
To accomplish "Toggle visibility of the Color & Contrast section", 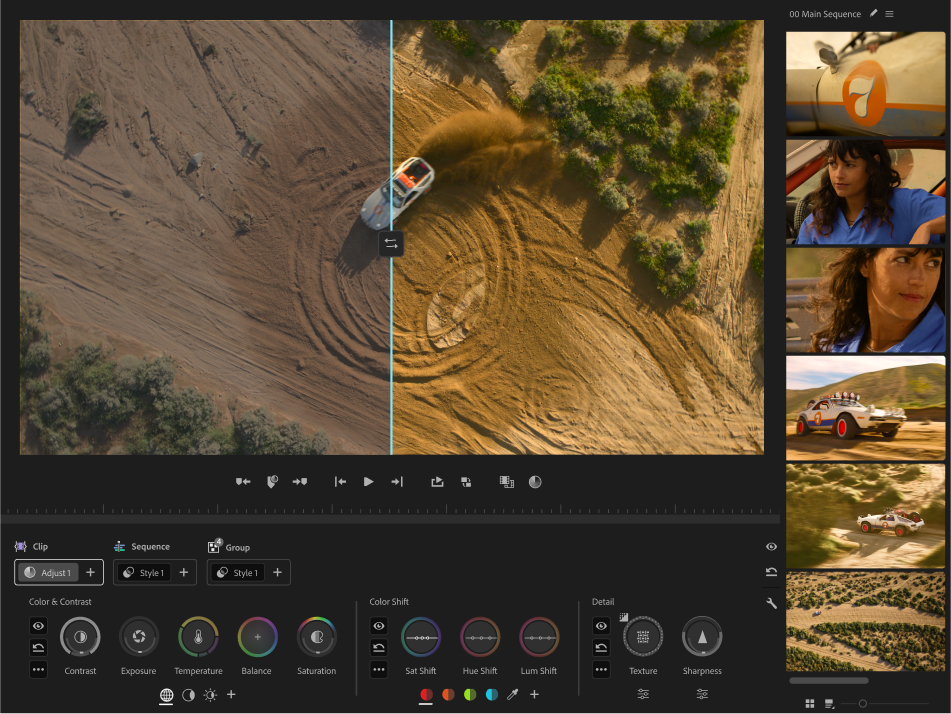I will [x=38, y=625].
